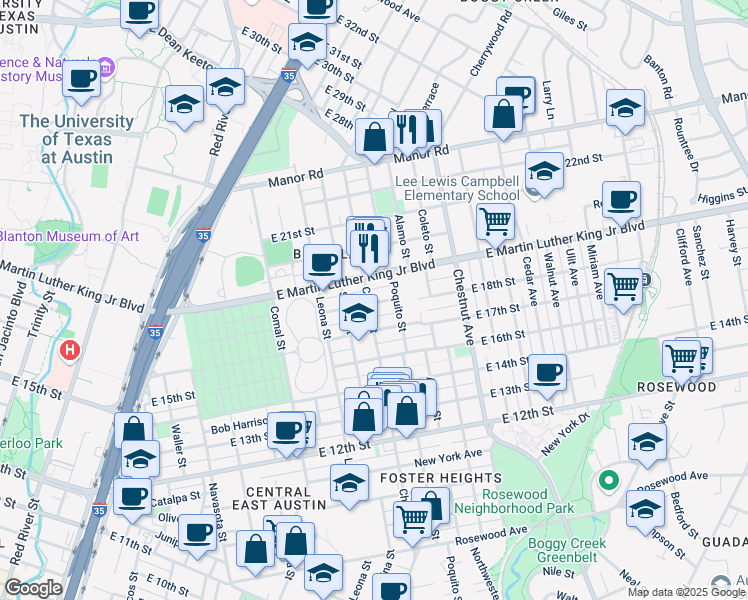Open school marker left of FOSTER HEIGHTS label

point(349,484)
